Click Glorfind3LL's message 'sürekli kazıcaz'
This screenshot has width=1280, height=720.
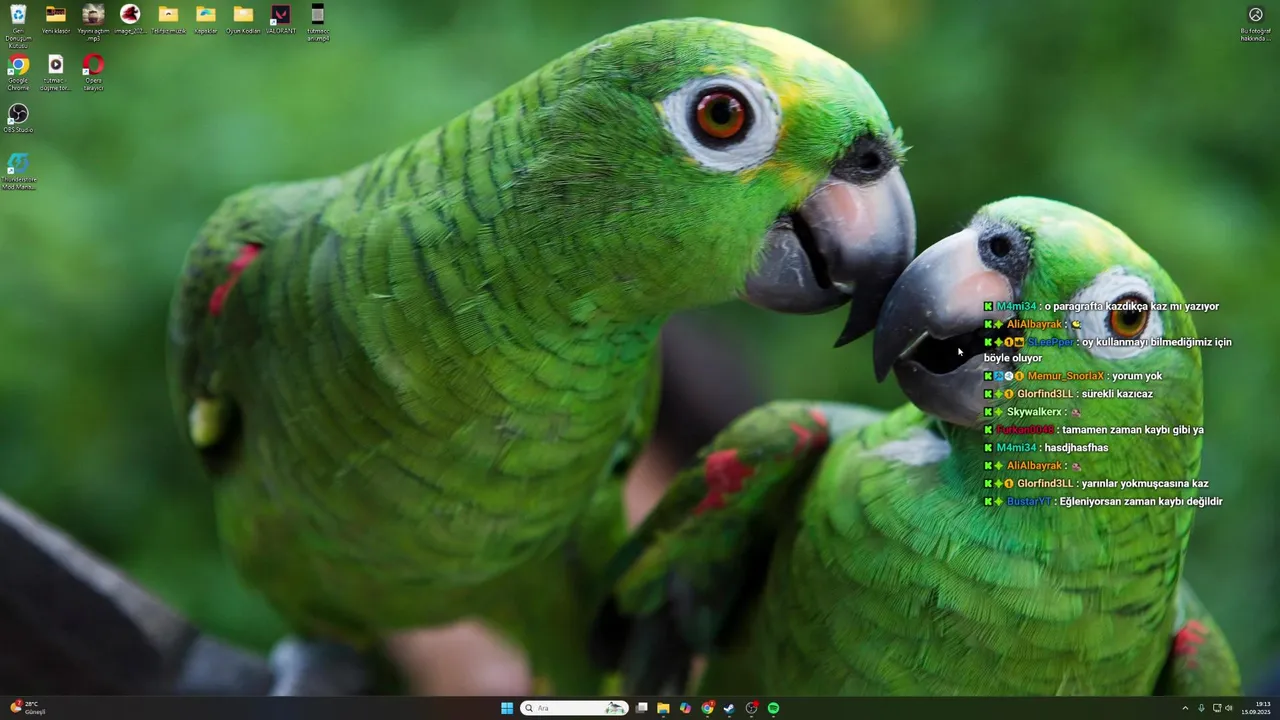pos(1117,394)
